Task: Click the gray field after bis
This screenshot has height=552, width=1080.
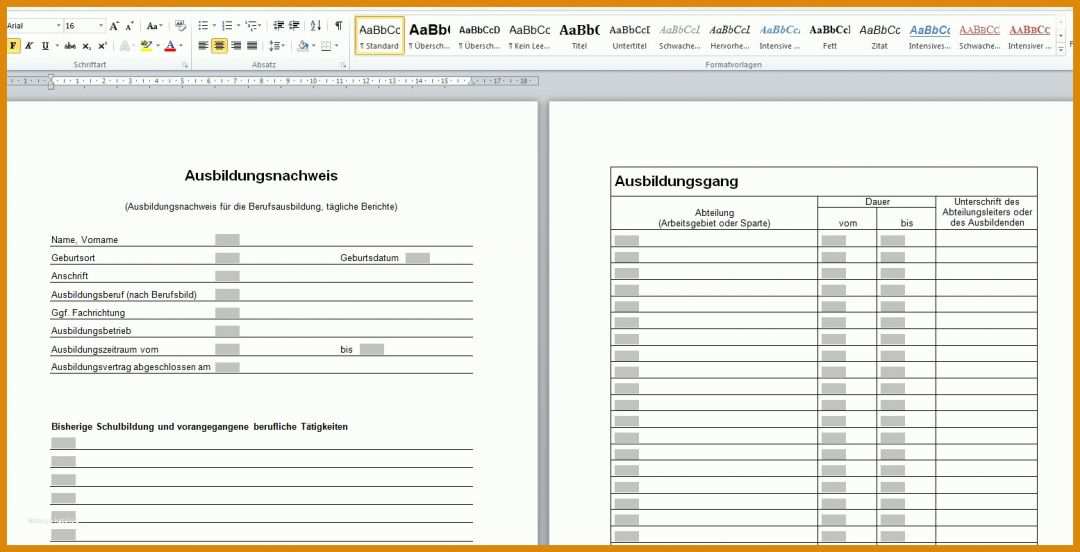Action: coord(372,349)
